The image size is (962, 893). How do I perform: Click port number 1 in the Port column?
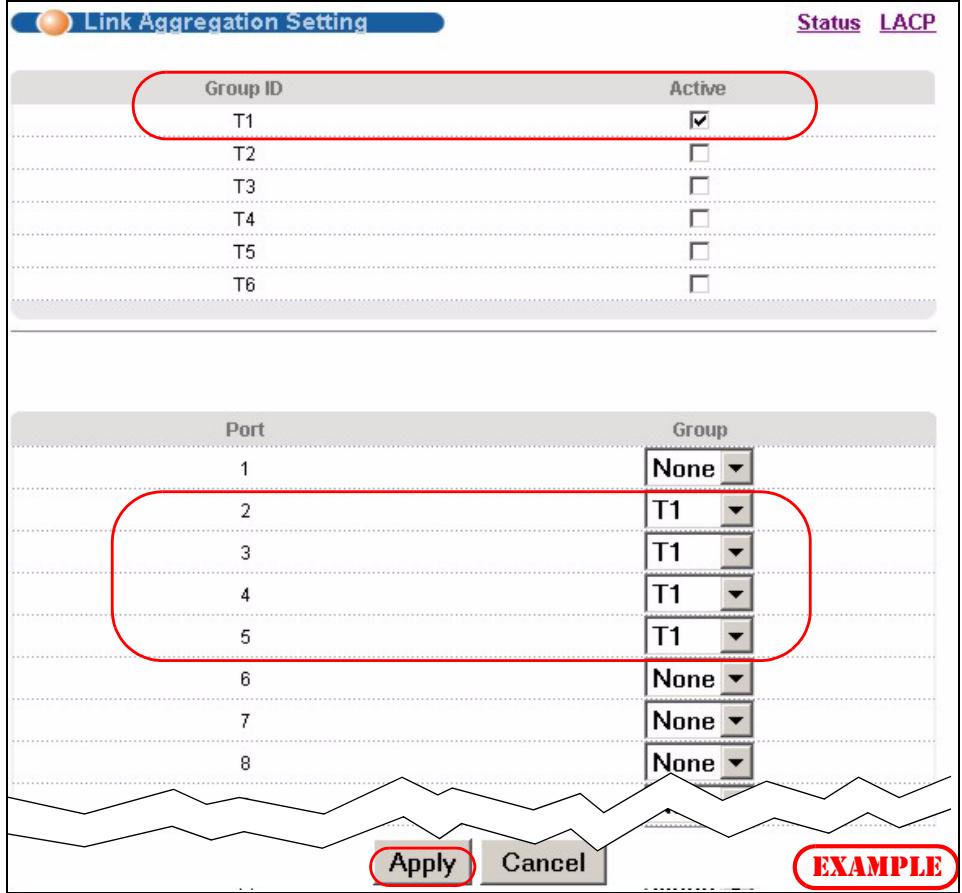(x=245, y=469)
